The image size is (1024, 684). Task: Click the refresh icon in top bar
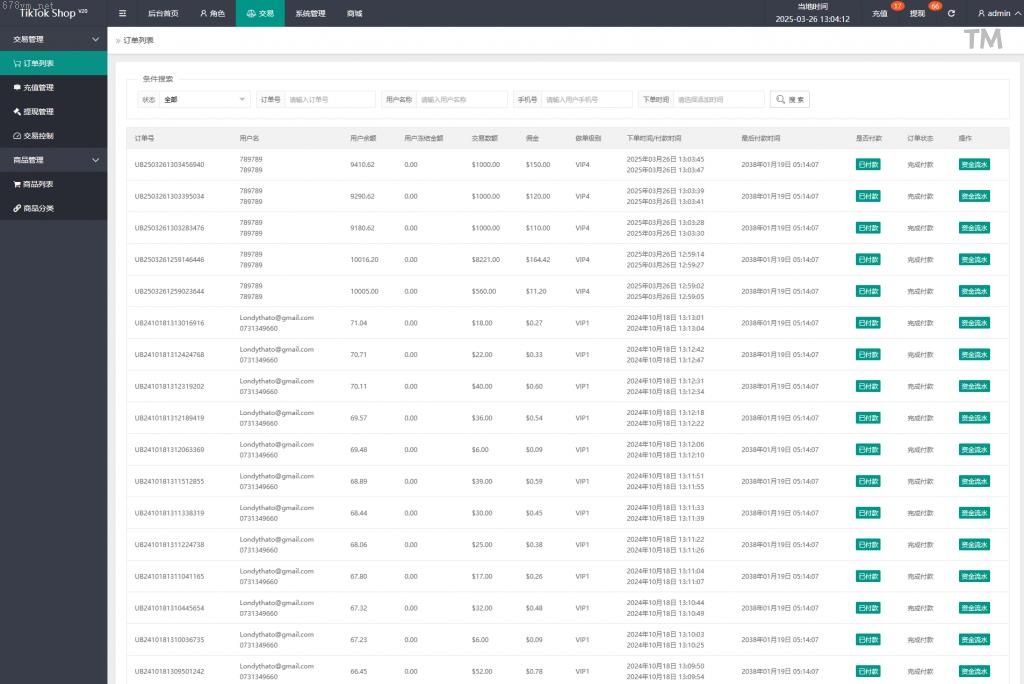[x=951, y=14]
